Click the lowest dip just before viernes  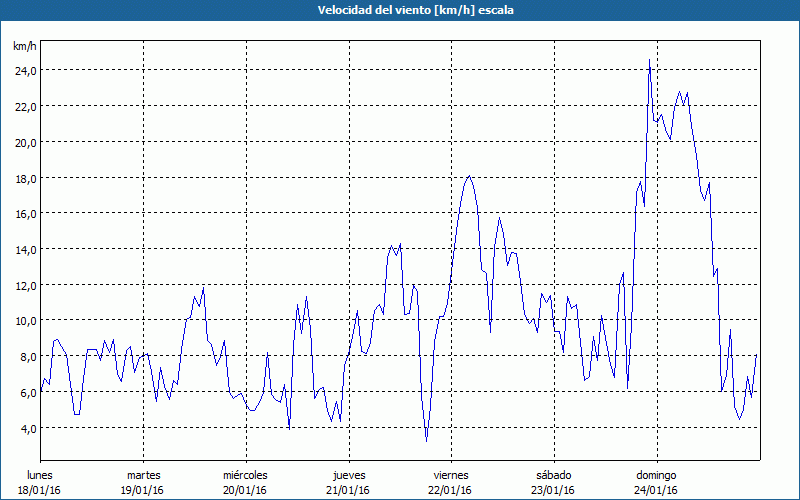(x=427, y=439)
